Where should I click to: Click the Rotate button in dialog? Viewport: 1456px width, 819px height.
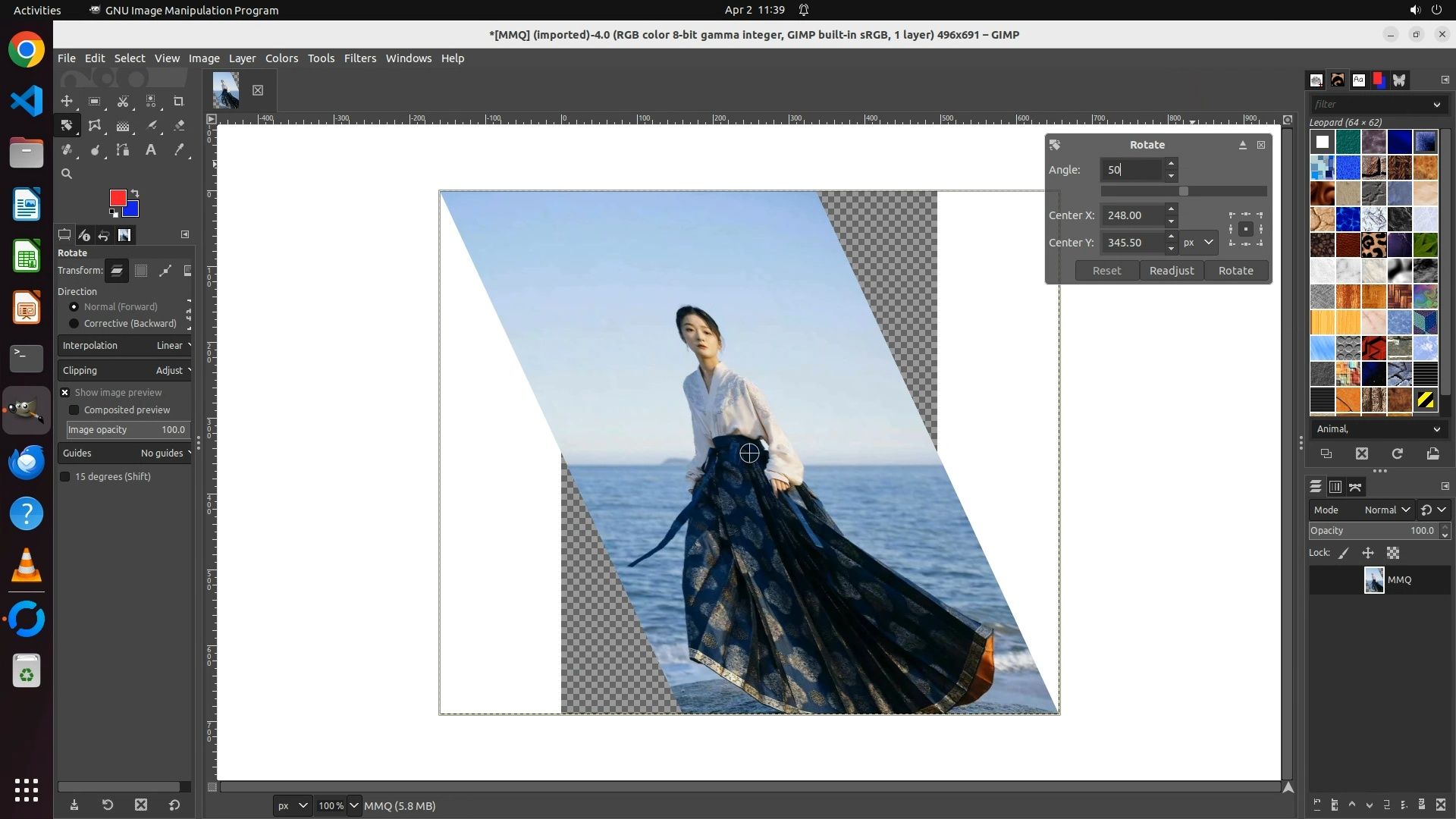tap(1235, 271)
